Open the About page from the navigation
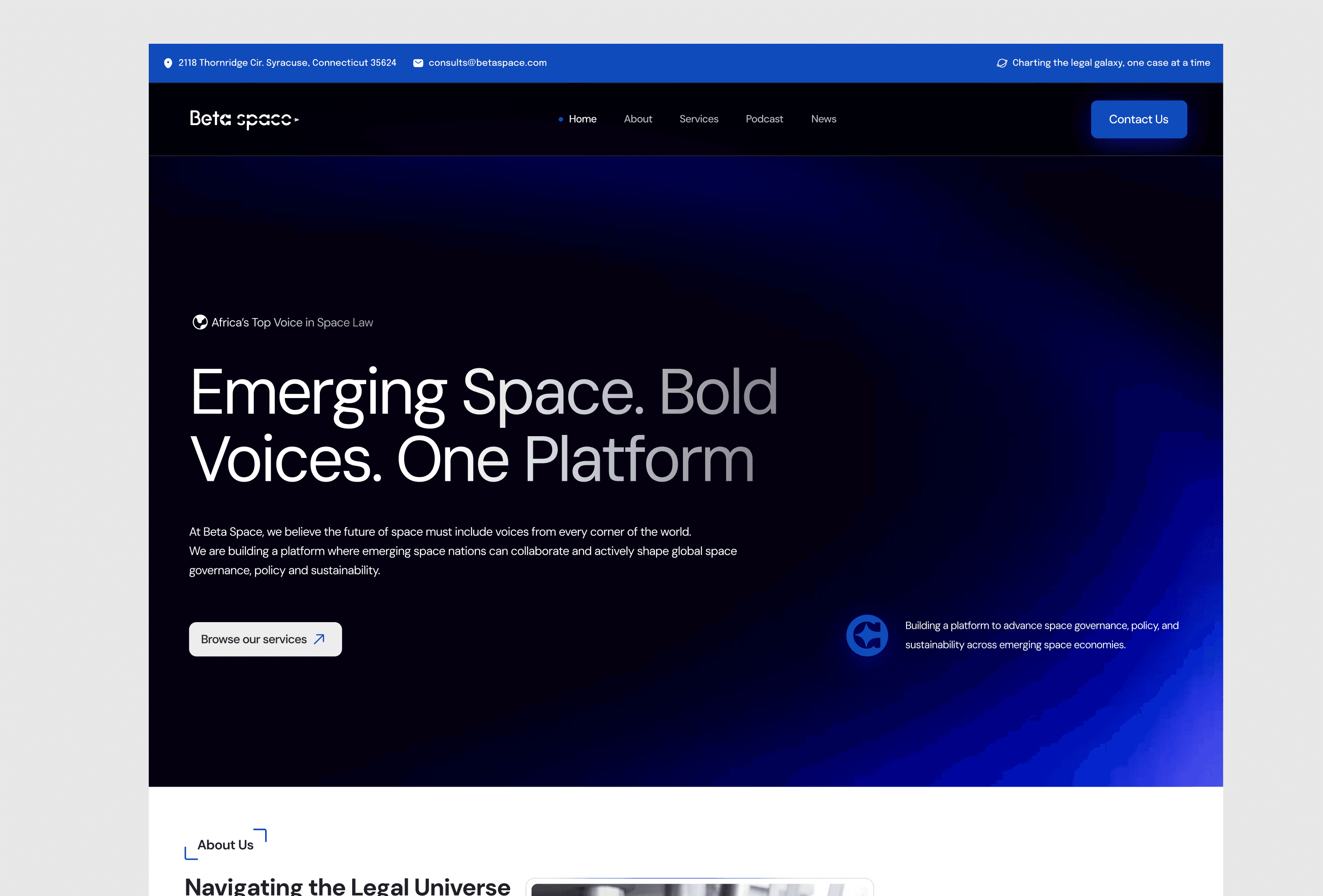Viewport: 1323px width, 896px height. (x=637, y=119)
